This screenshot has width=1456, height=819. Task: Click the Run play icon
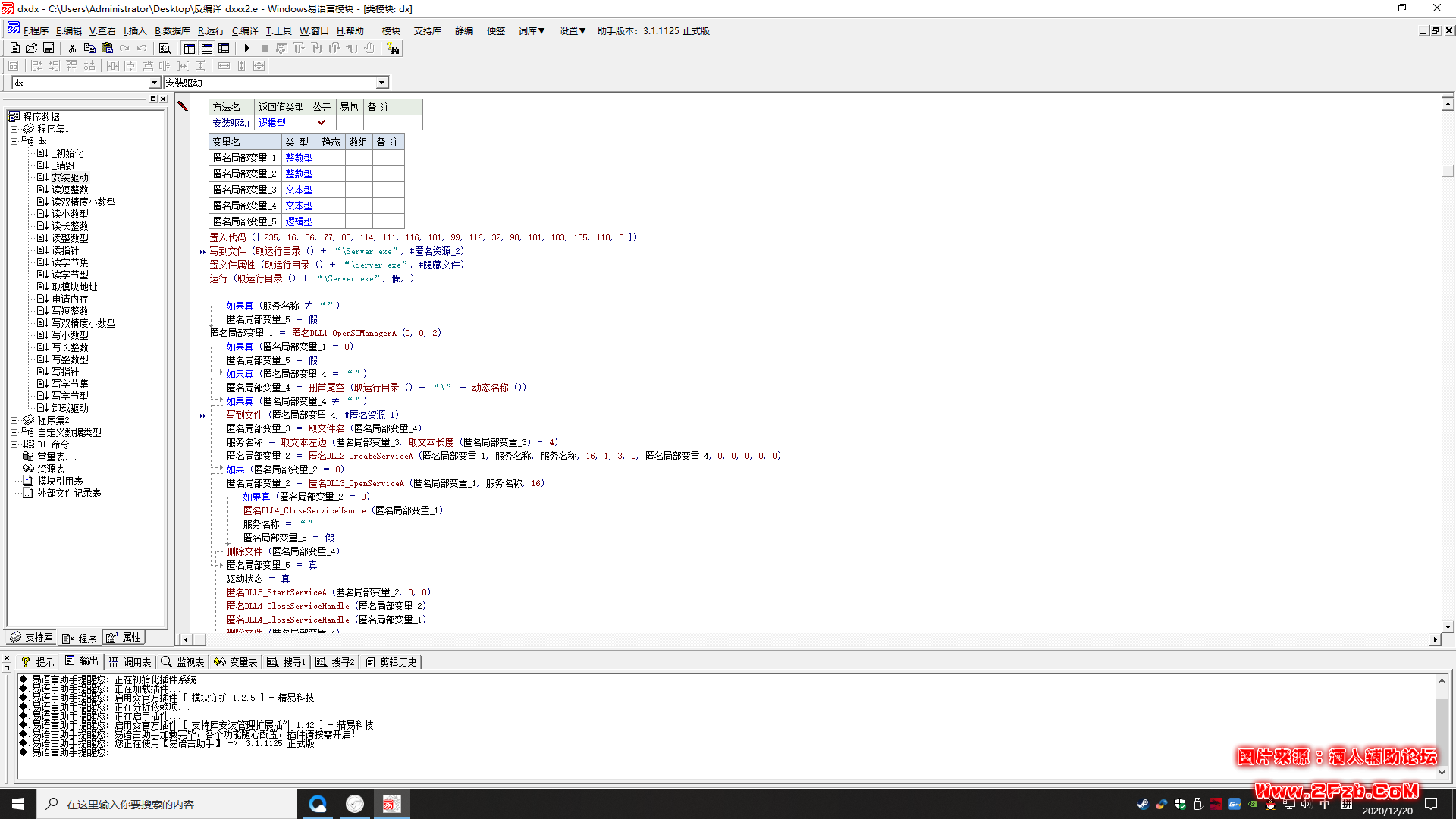pos(246,48)
